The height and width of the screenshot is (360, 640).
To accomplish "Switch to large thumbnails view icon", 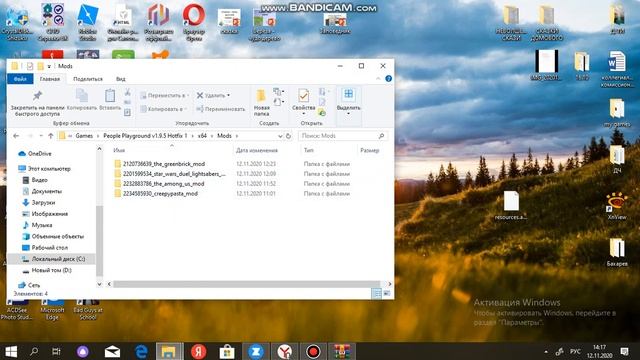I will coord(387,293).
